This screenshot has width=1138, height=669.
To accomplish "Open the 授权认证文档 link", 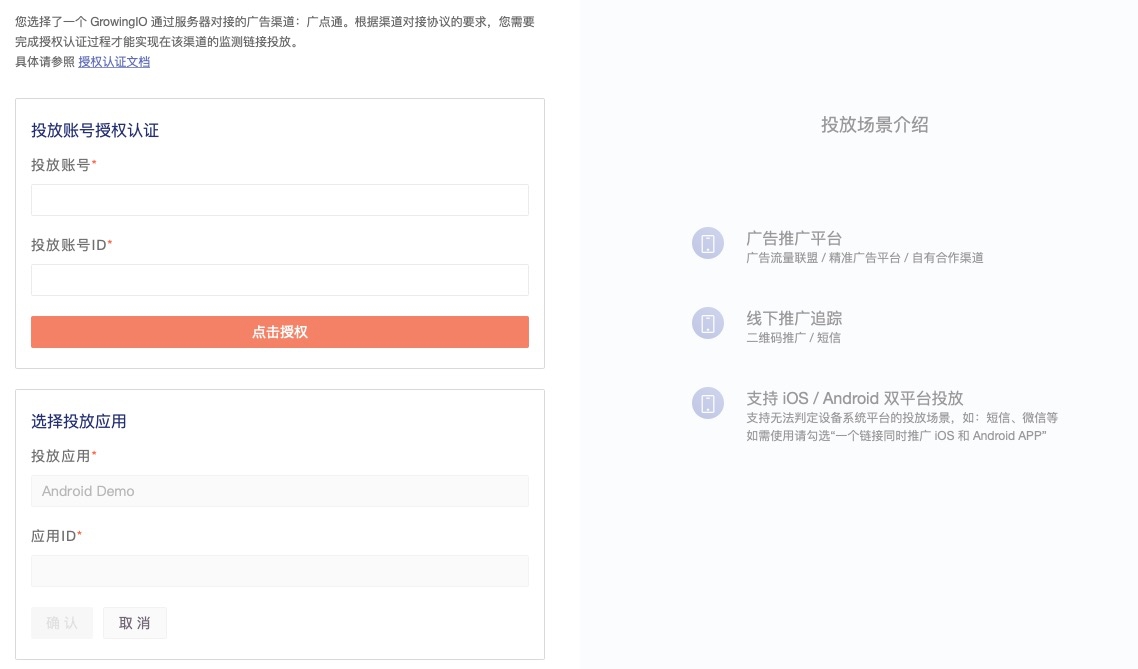I will pyautogui.click(x=114, y=62).
